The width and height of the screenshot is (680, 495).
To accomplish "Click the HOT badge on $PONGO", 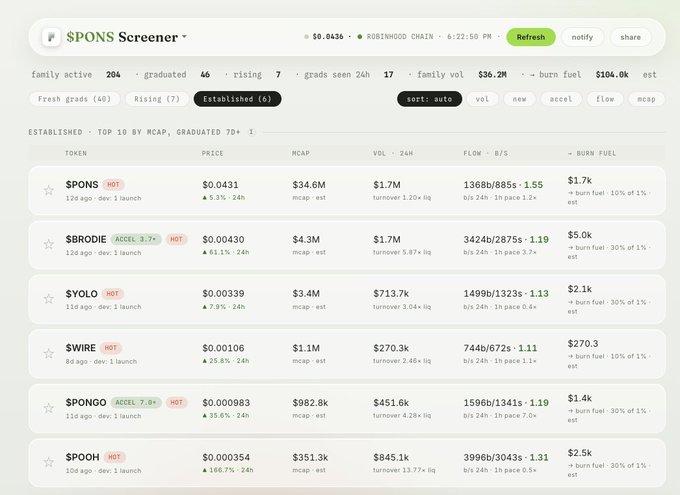I will (x=176, y=403).
